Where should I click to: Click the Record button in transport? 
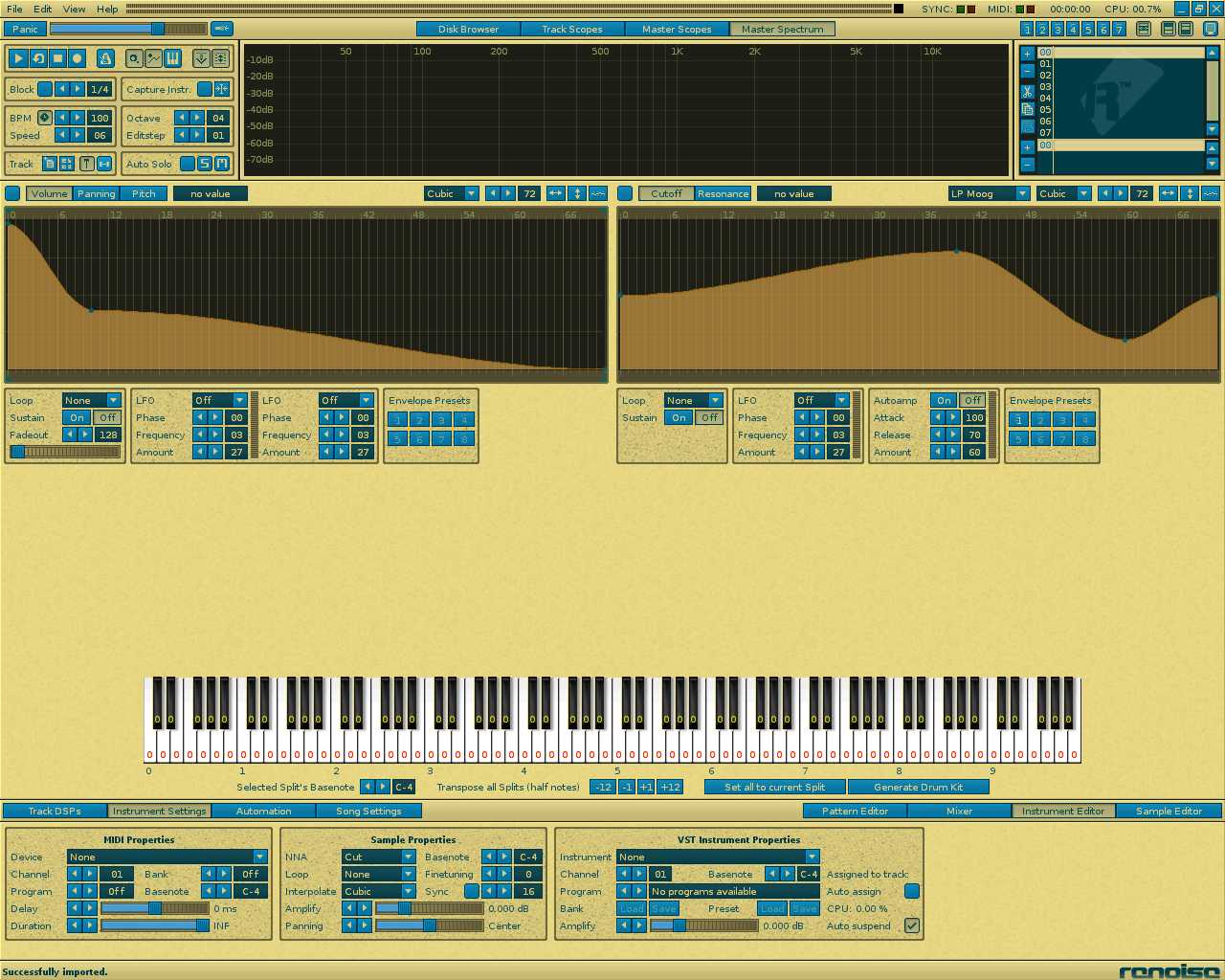click(78, 58)
